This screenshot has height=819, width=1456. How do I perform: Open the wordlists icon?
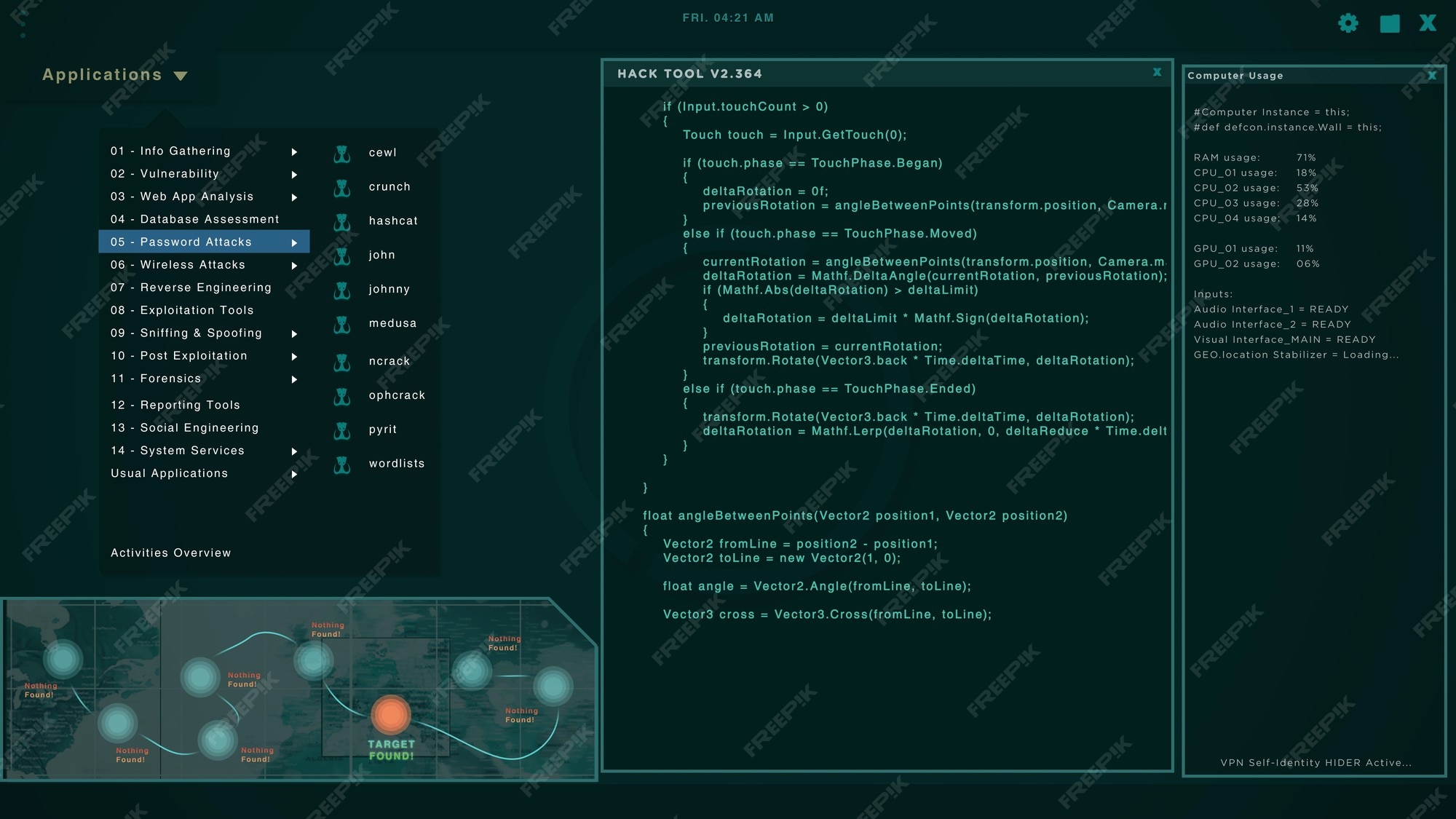341,464
